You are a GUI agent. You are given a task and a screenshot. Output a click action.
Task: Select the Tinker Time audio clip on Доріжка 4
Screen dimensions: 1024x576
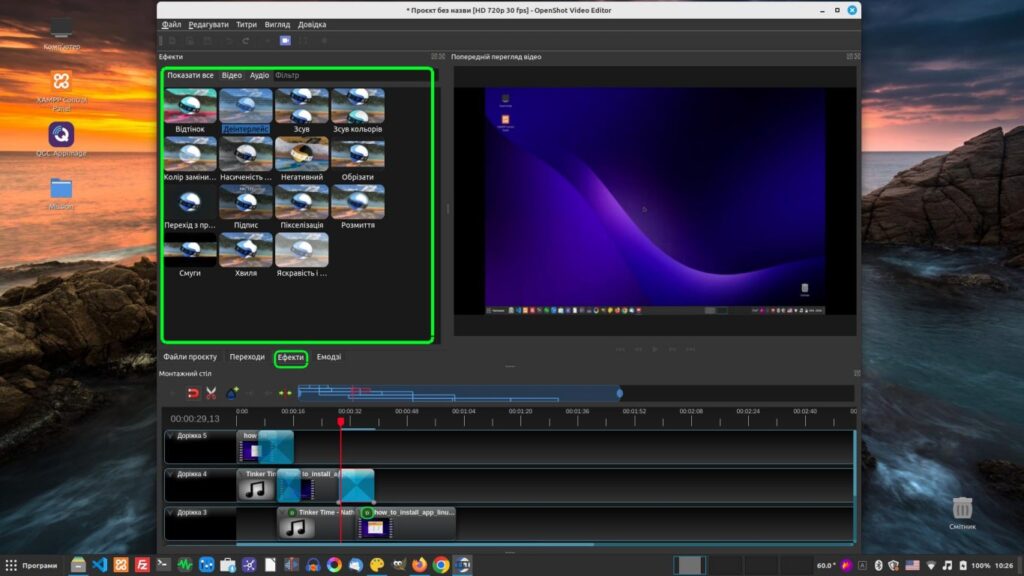tap(257, 485)
